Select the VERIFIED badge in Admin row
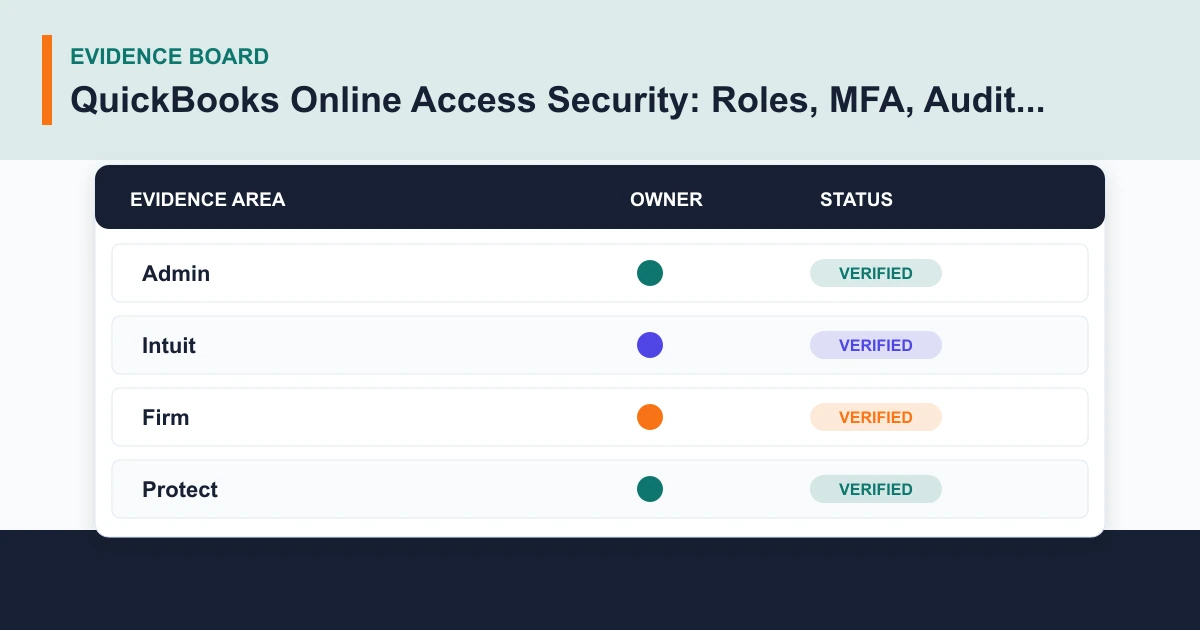The image size is (1200, 630). pyautogui.click(x=876, y=273)
